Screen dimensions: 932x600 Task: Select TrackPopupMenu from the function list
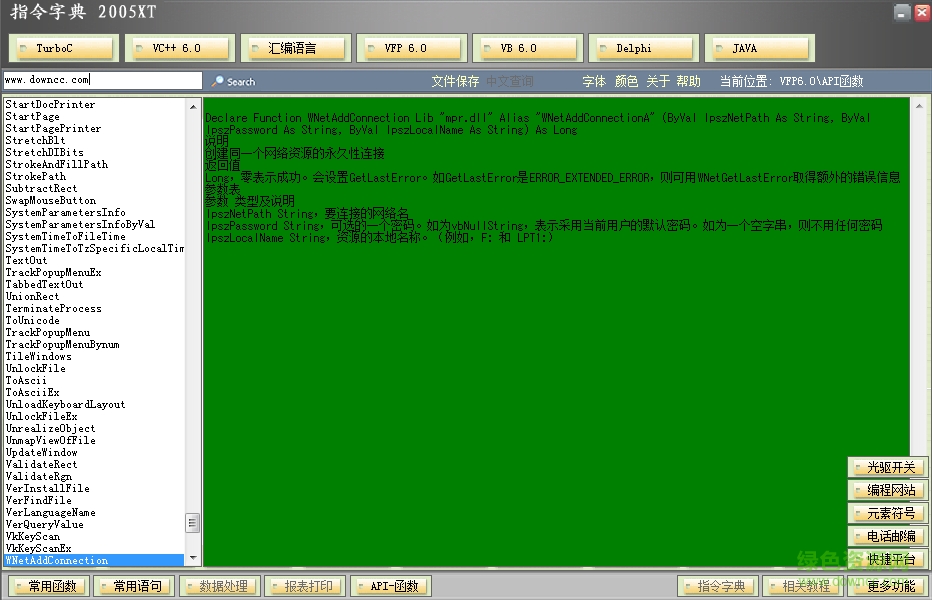point(48,333)
